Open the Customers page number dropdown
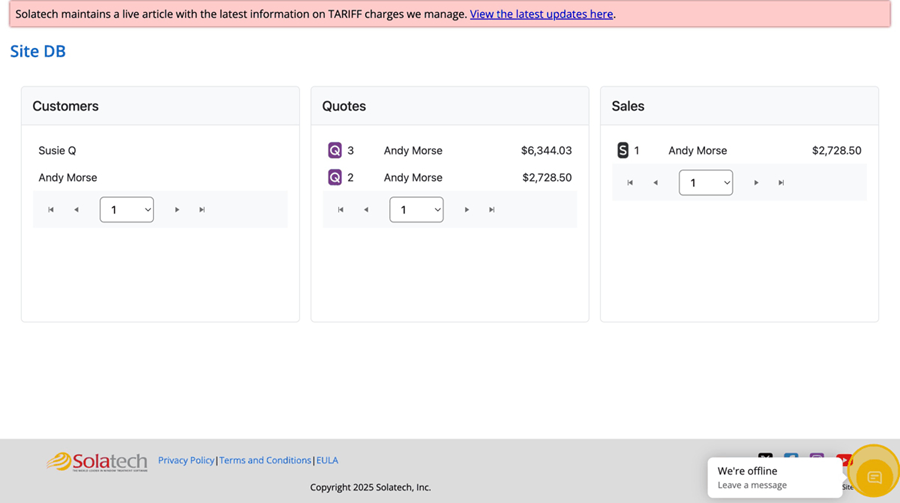The width and height of the screenshot is (900, 503). coord(127,210)
